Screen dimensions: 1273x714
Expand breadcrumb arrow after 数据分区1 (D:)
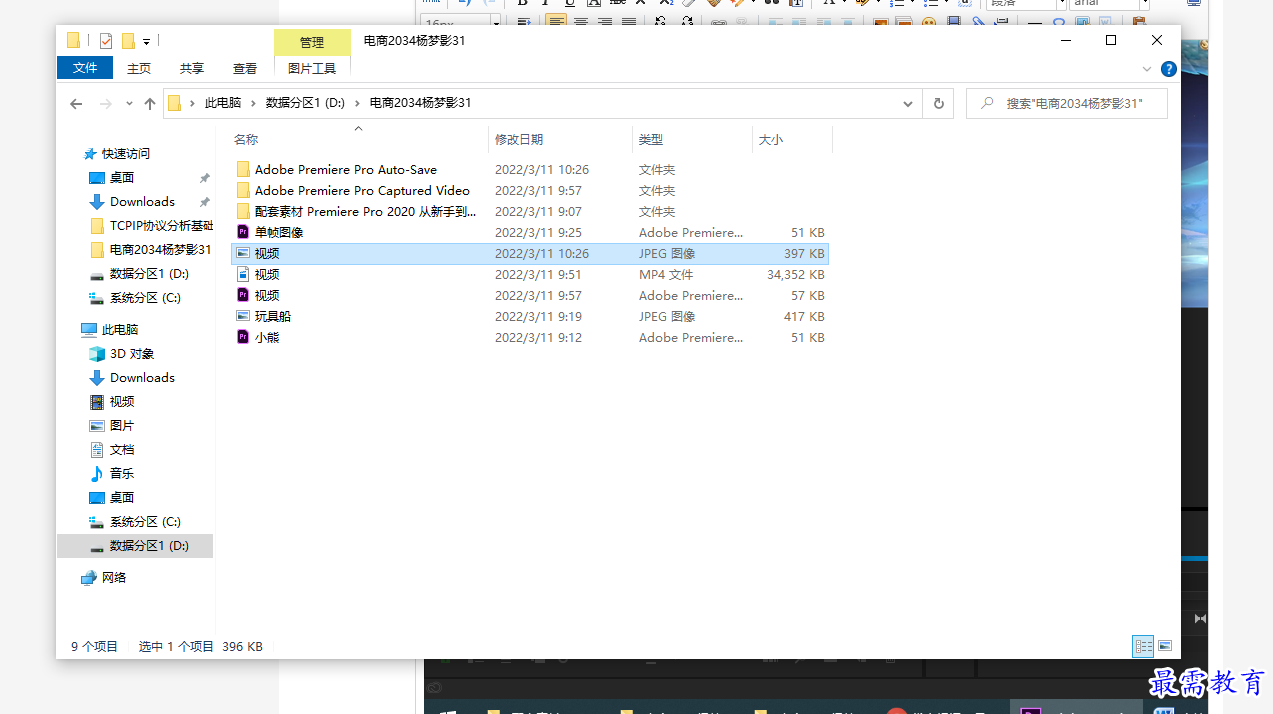point(358,103)
